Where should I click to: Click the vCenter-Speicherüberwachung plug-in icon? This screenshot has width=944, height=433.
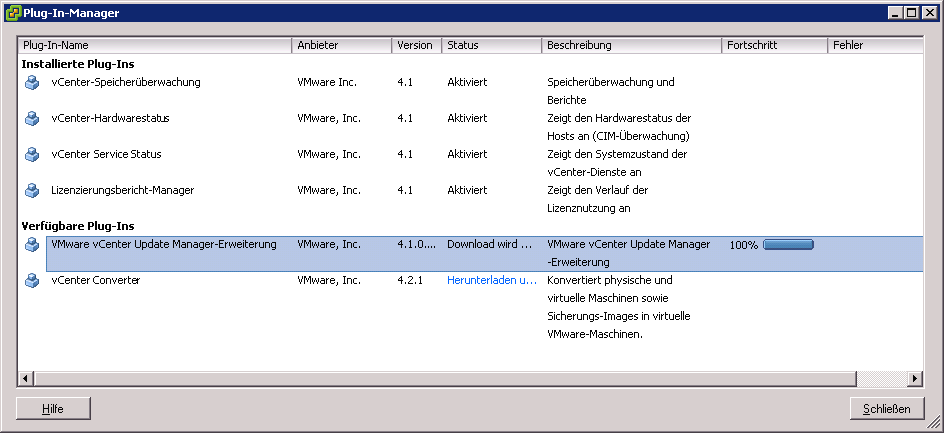pyautogui.click(x=32, y=82)
